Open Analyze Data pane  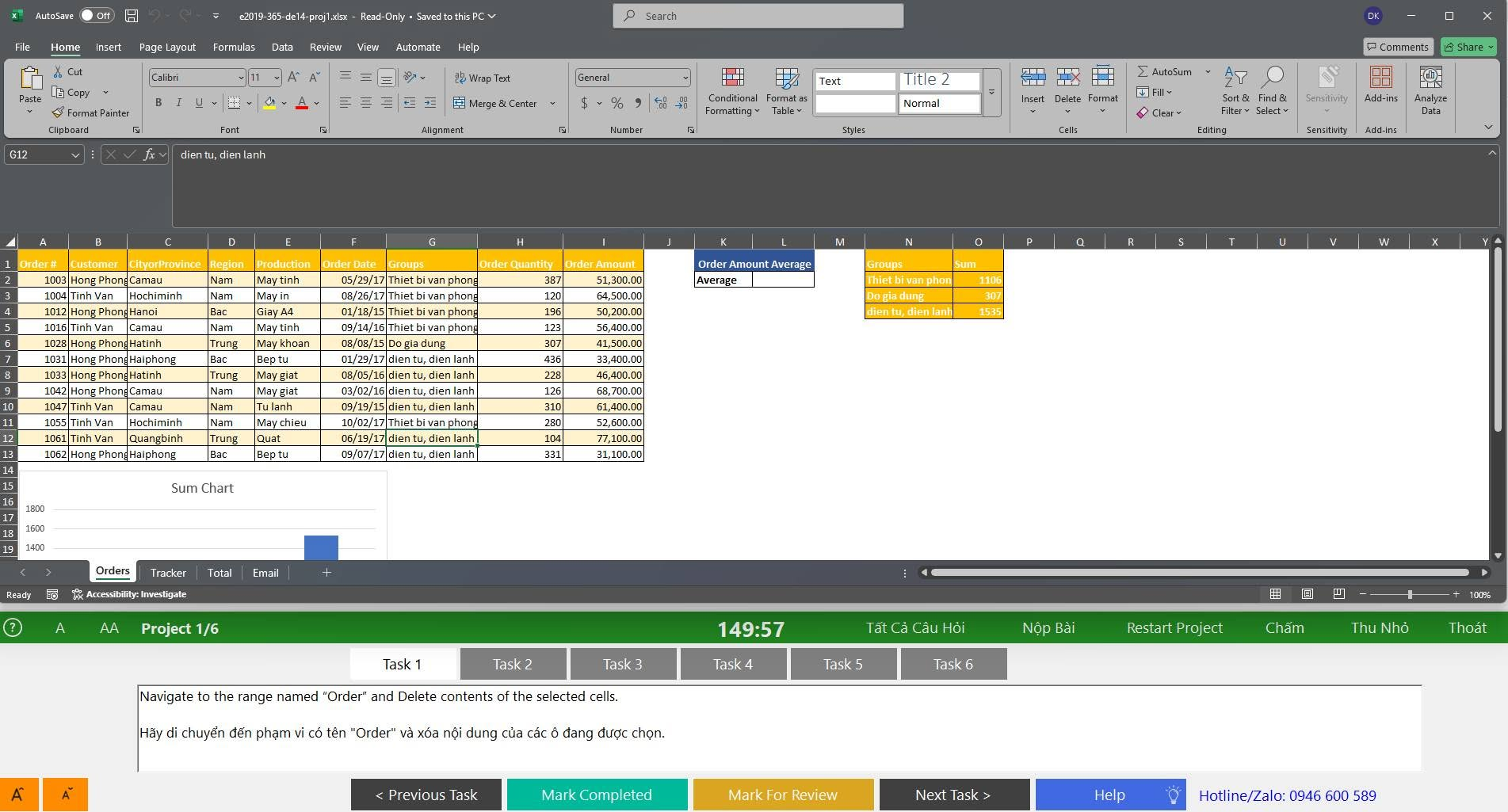pyautogui.click(x=1430, y=91)
